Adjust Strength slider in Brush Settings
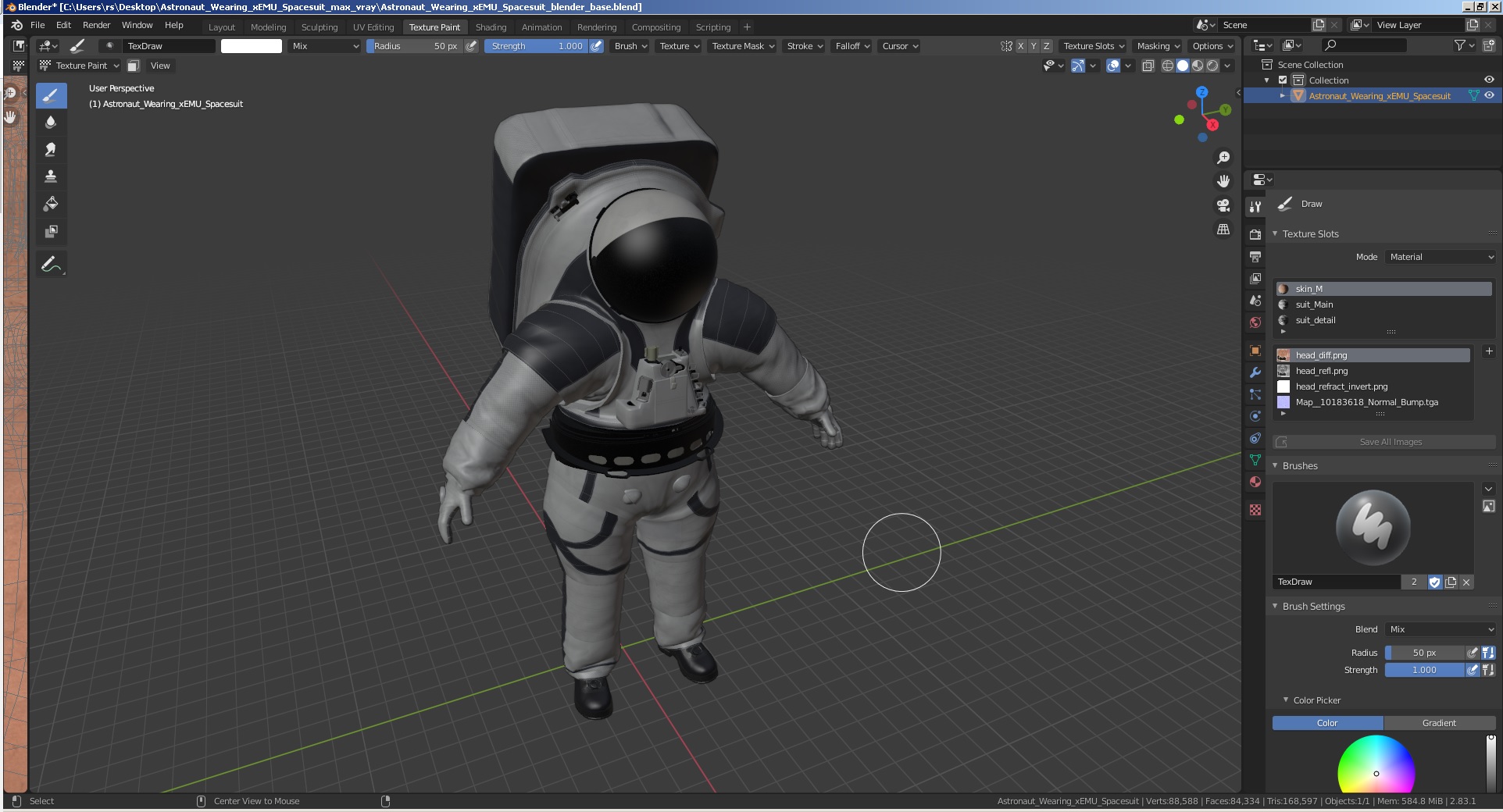Image resolution: width=1503 pixels, height=812 pixels. point(1424,670)
